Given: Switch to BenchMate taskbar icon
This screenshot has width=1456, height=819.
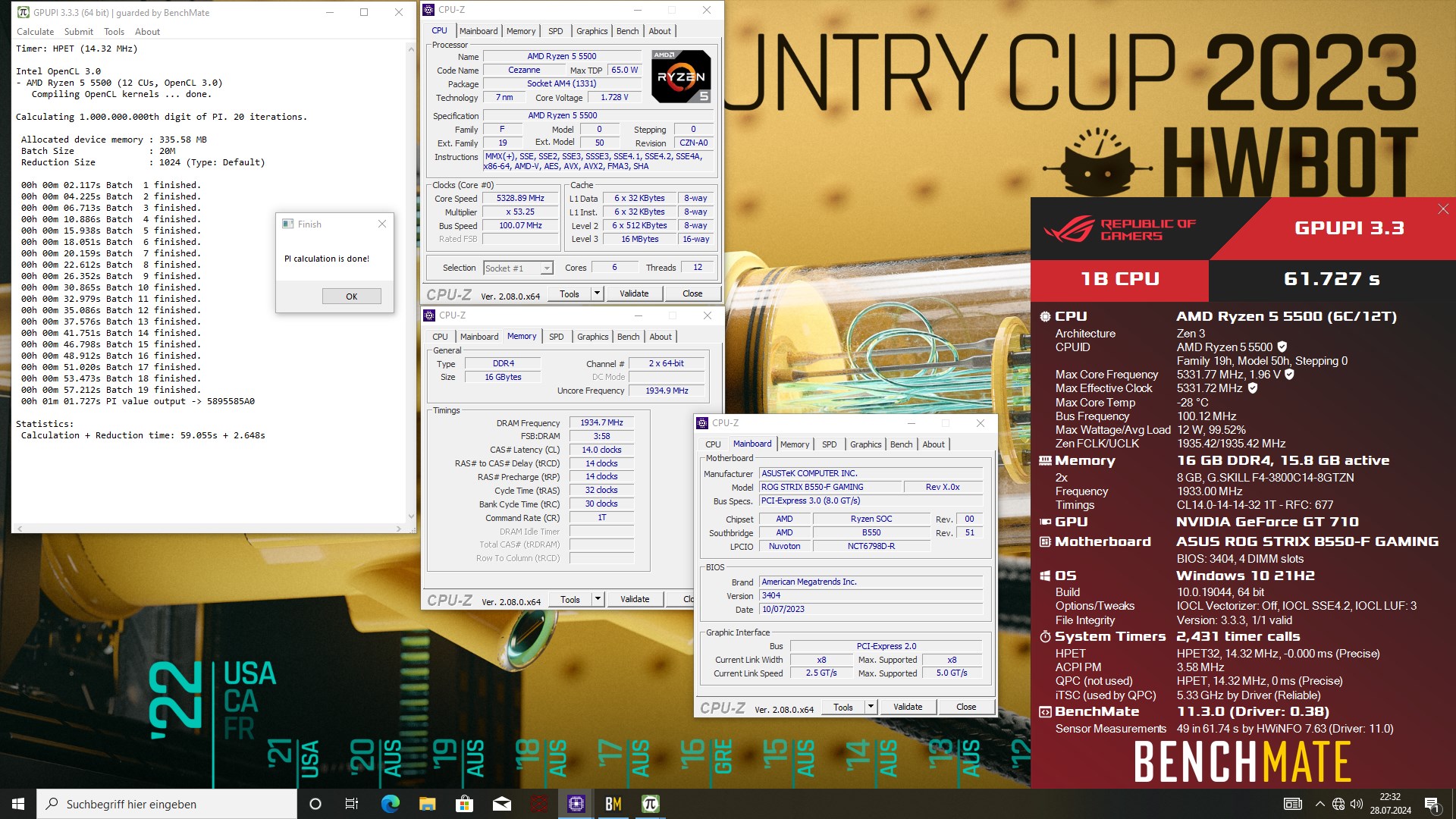Looking at the screenshot, I should click(x=613, y=804).
